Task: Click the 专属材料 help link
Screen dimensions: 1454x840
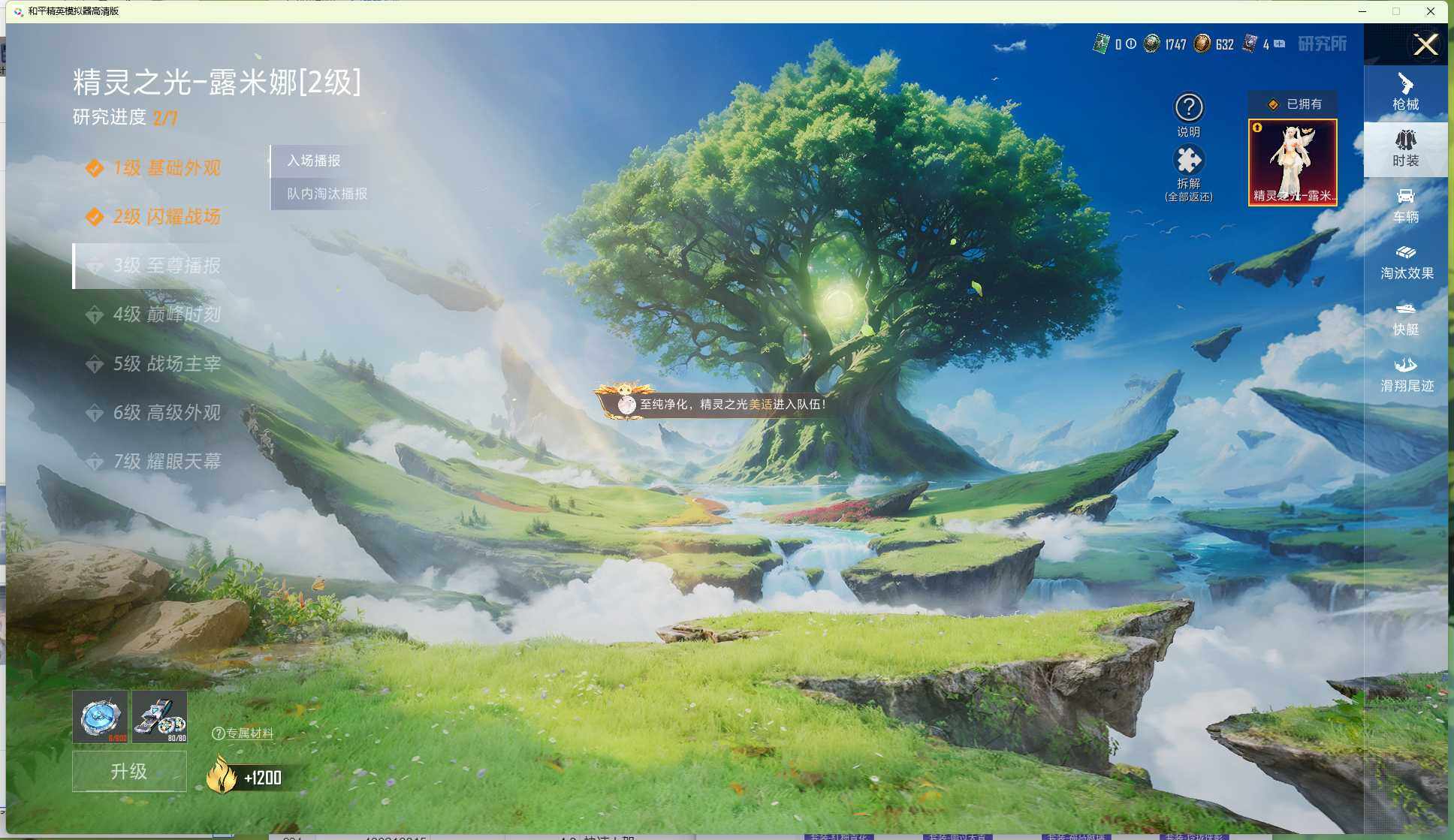Action: tap(243, 733)
